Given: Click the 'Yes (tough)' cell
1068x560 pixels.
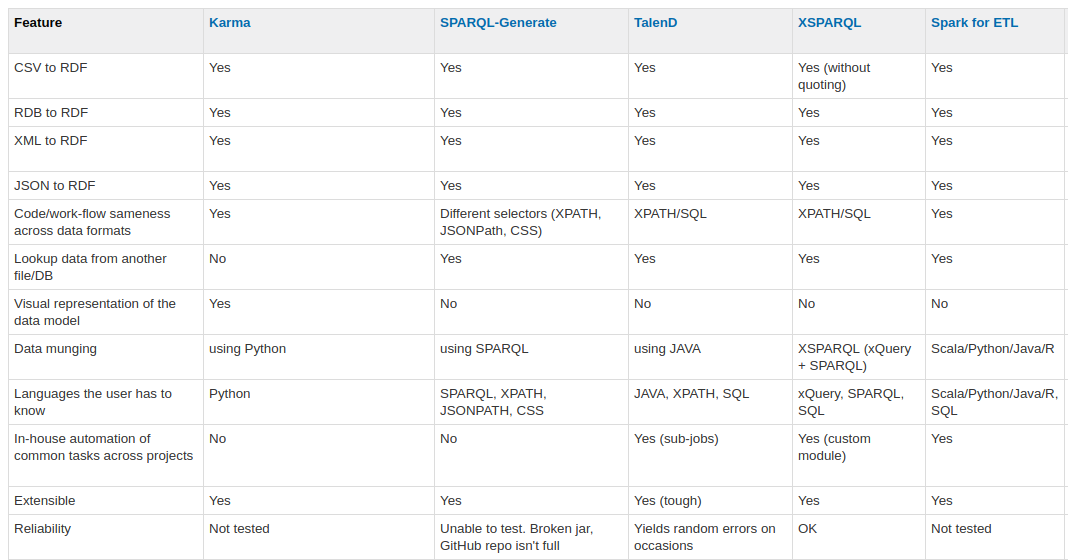Looking at the screenshot, I should (667, 501).
